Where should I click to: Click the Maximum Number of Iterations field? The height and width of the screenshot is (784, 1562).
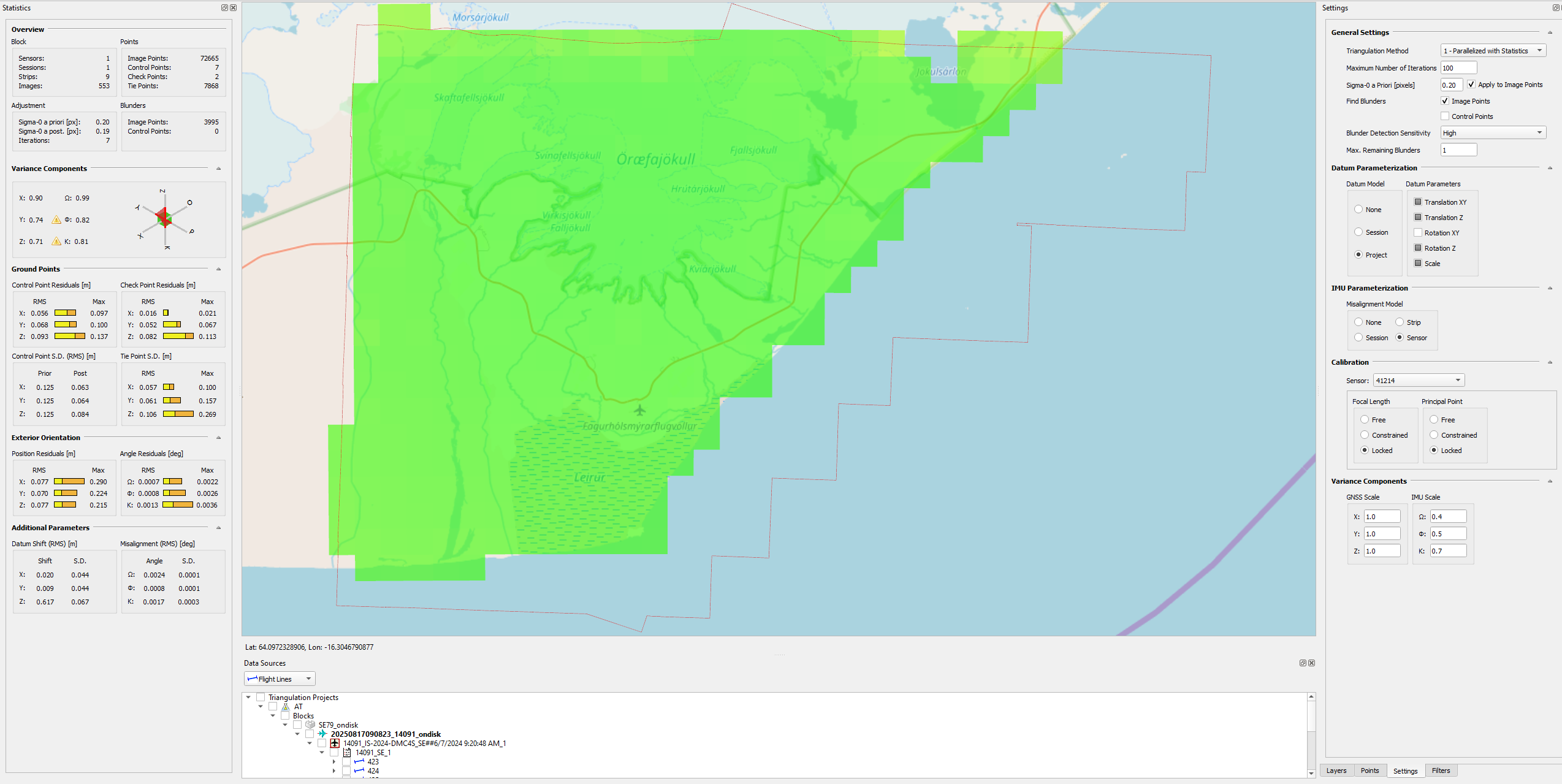[x=1458, y=68]
